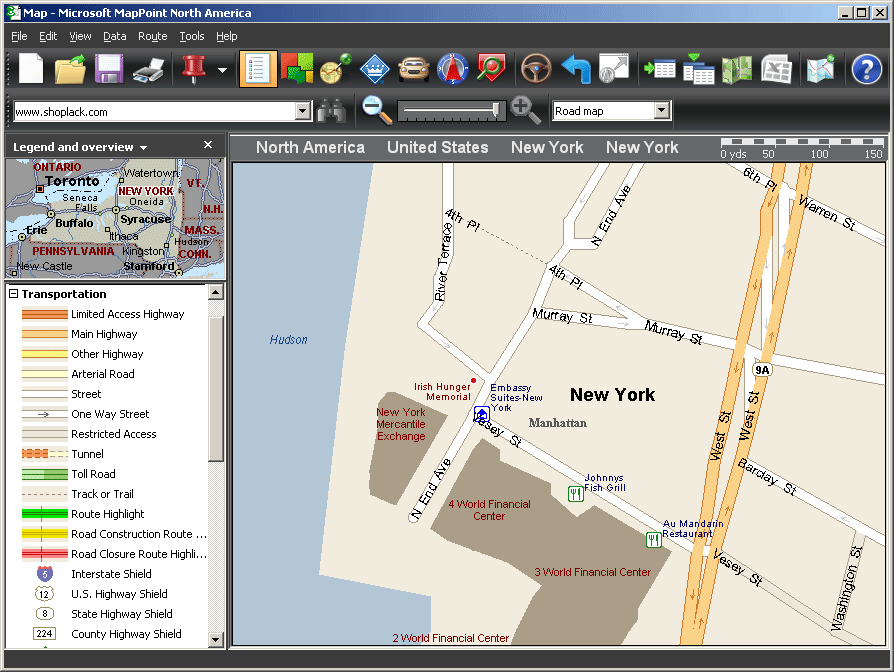Click the green folded map data icon
This screenshot has height=672, width=894.
tap(737, 69)
